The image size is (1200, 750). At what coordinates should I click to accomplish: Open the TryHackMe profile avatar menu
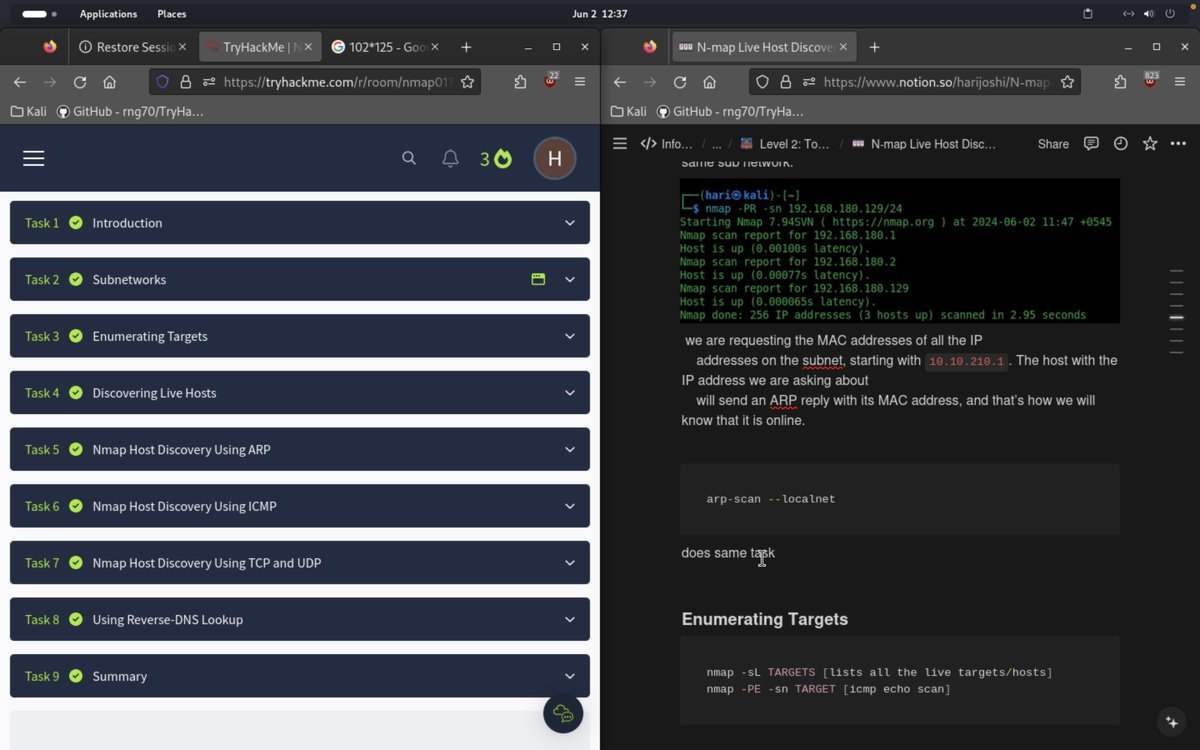coord(554,158)
